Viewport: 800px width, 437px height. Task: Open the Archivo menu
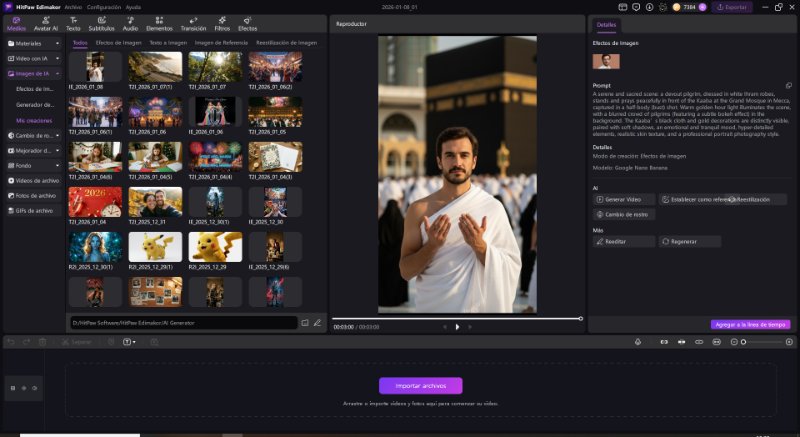click(73, 7)
